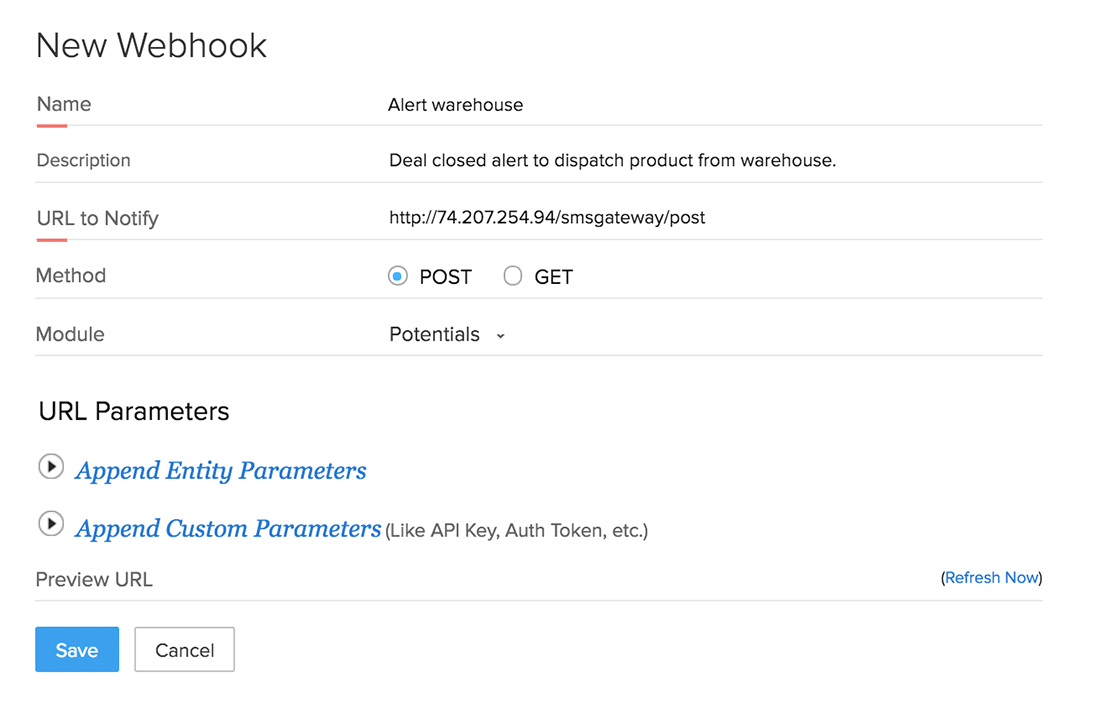Click the GET text label
The width and height of the screenshot is (1103, 709).
(x=554, y=278)
